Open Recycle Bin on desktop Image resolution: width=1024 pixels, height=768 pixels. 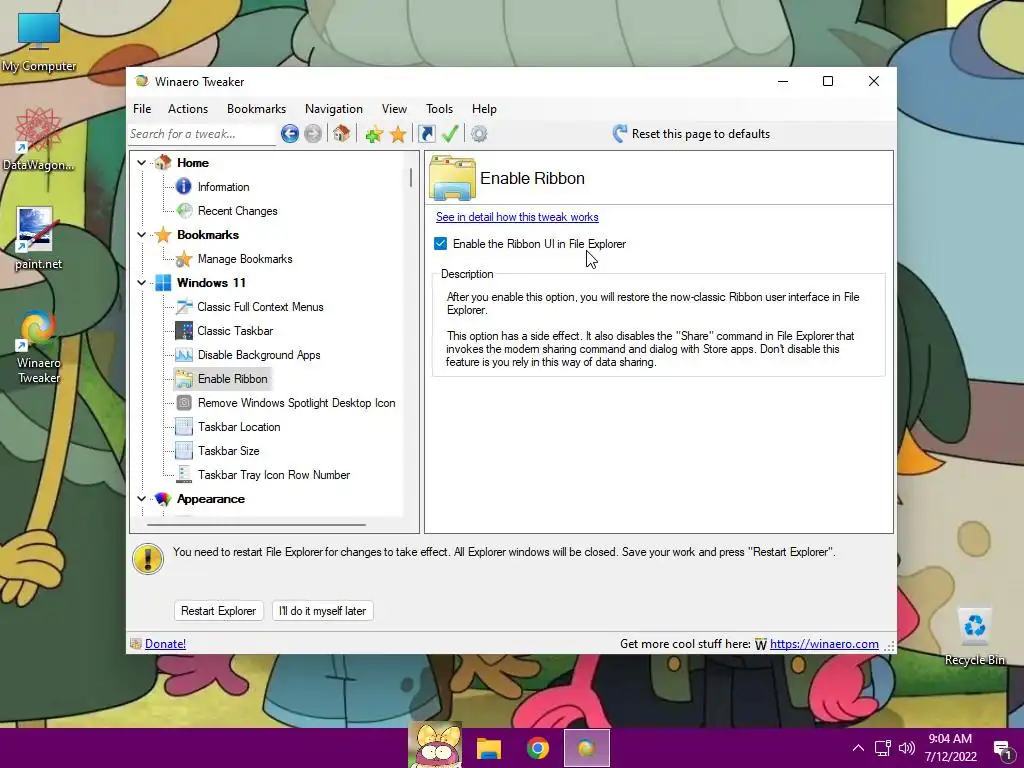pyautogui.click(x=974, y=637)
